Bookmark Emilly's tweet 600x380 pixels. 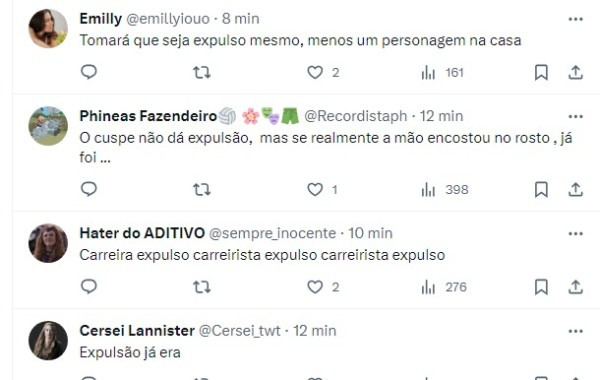pyautogui.click(x=541, y=72)
